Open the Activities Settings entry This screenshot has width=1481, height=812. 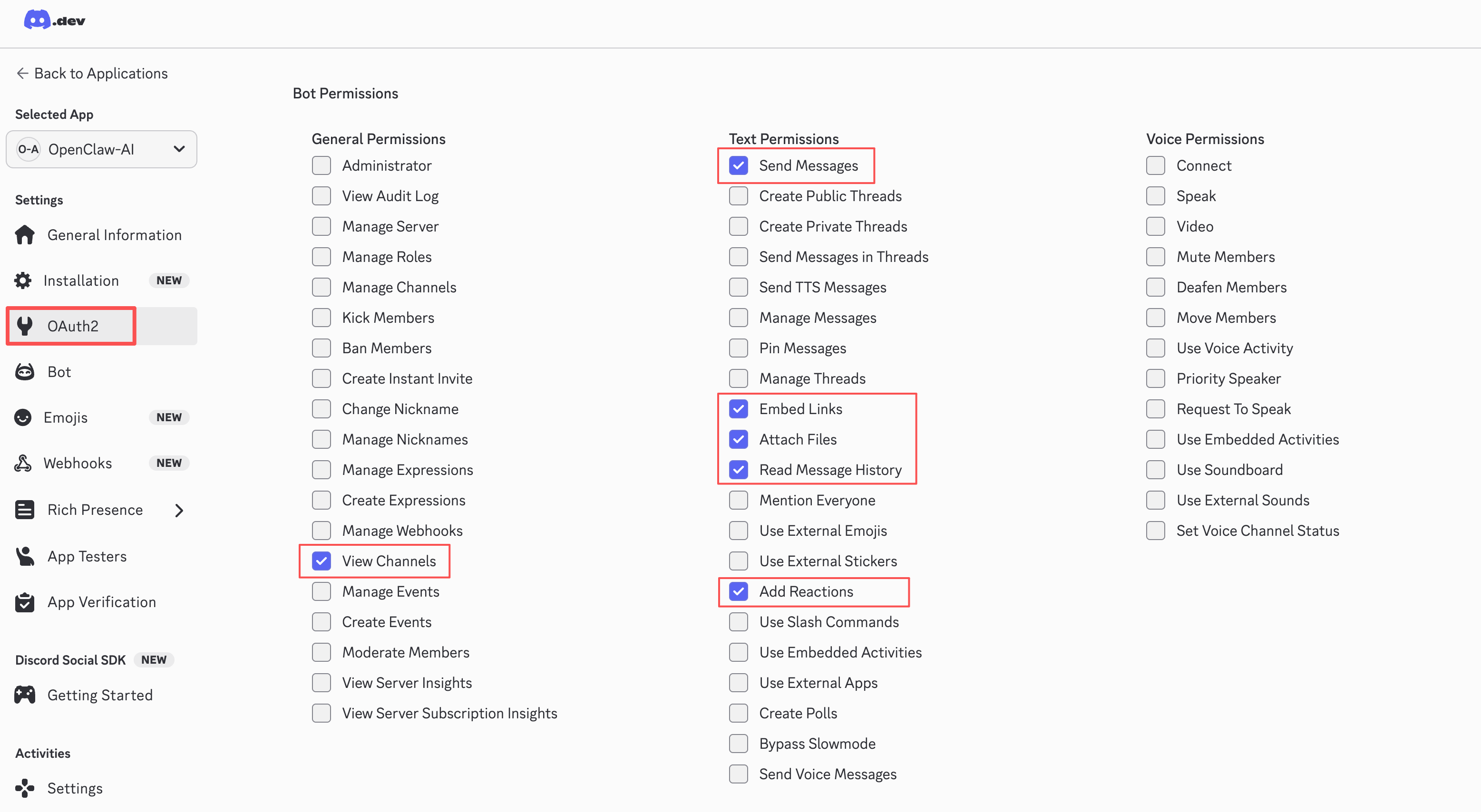point(74,788)
